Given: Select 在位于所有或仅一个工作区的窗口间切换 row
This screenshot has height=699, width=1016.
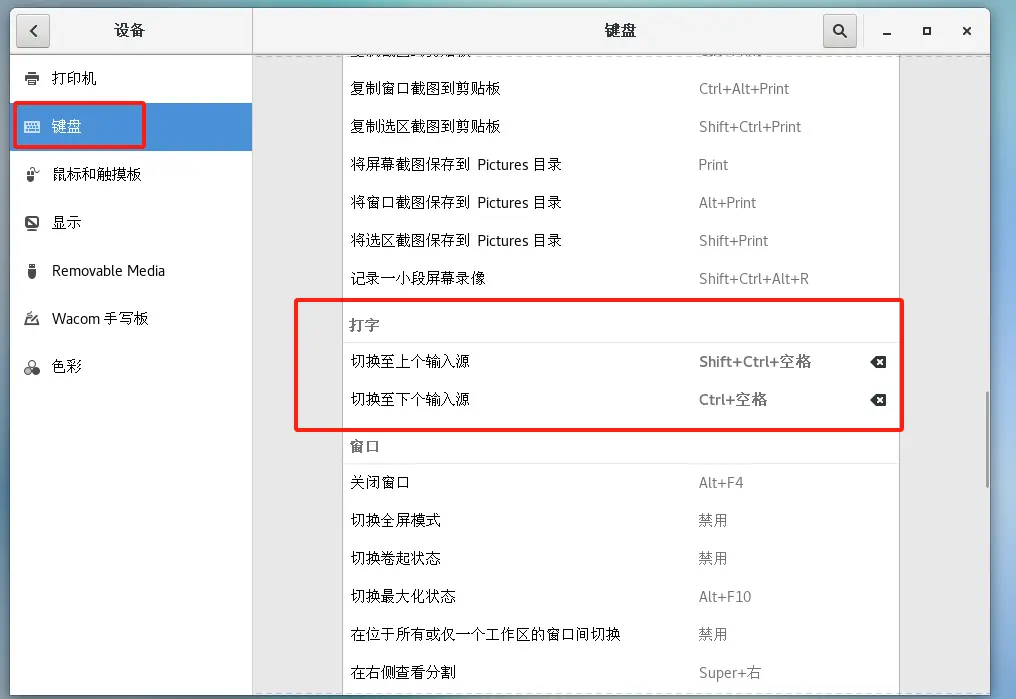Looking at the screenshot, I should (621, 634).
